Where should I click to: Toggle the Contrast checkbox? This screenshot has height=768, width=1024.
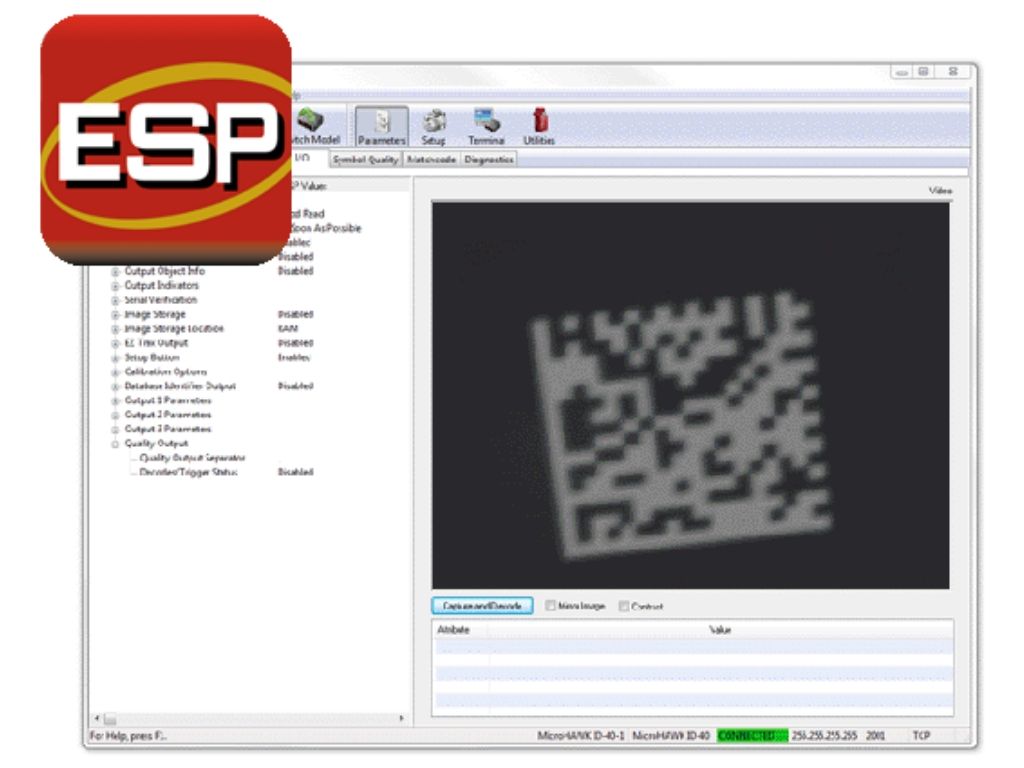click(624, 606)
